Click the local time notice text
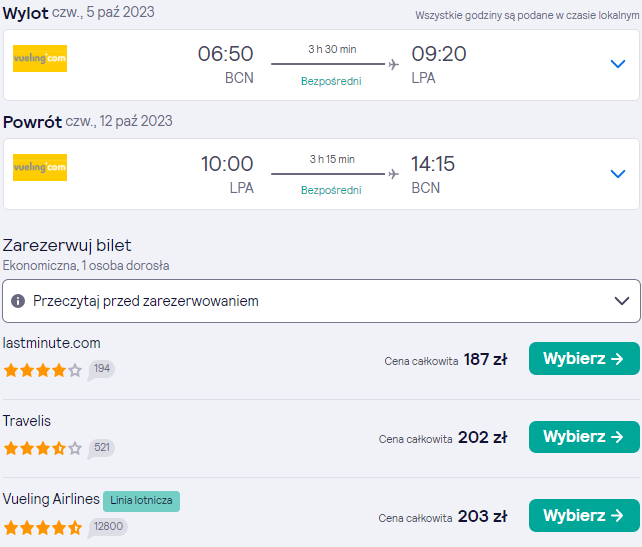Viewport: 642px width, 547px height. pos(527,16)
